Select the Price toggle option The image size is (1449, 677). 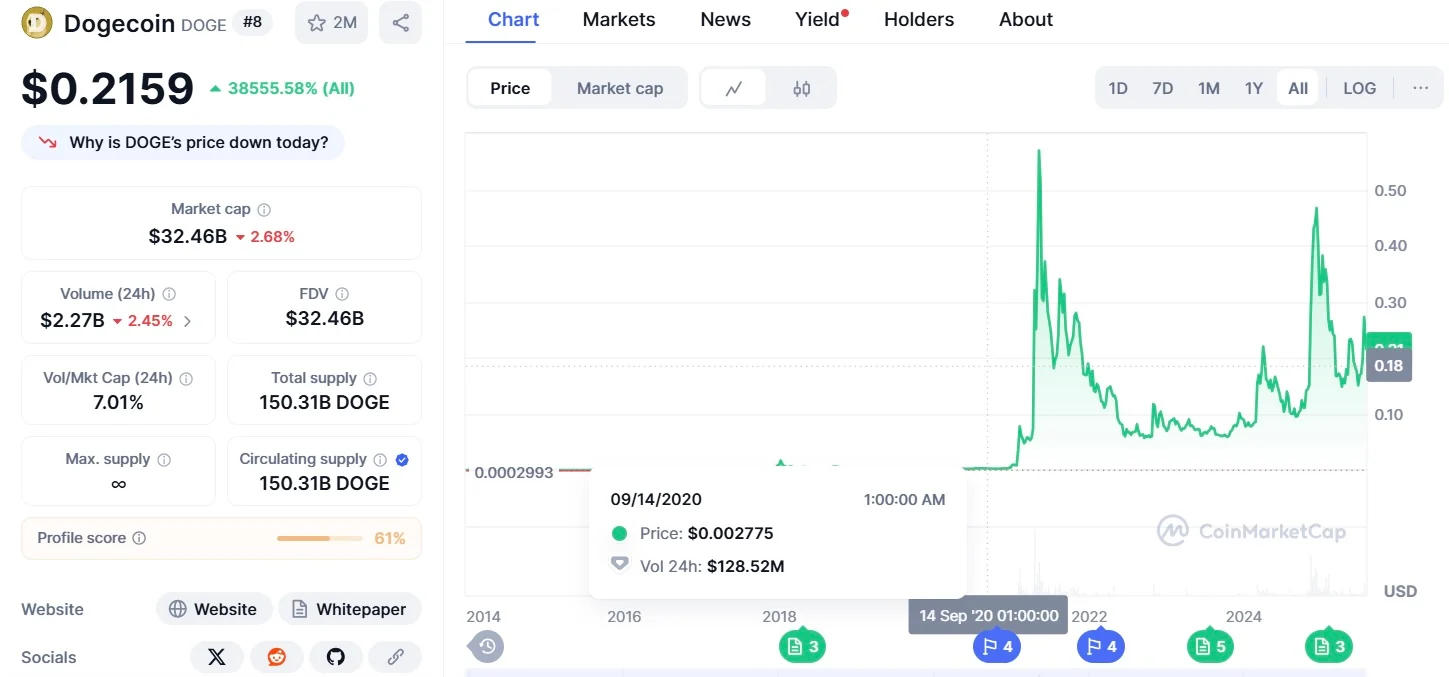coord(510,88)
